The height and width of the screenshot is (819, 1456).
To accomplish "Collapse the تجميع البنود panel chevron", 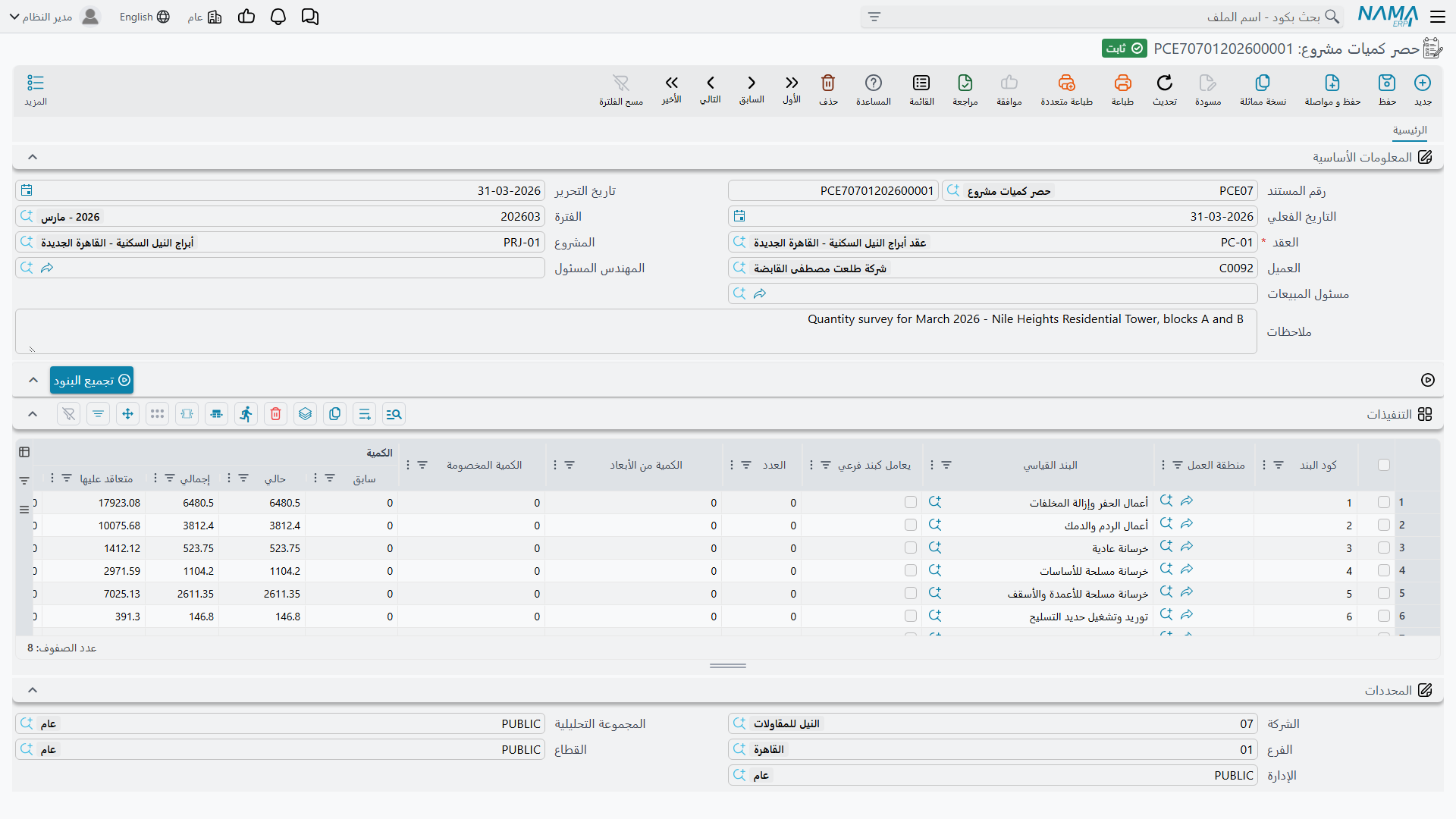I will (x=33, y=380).
